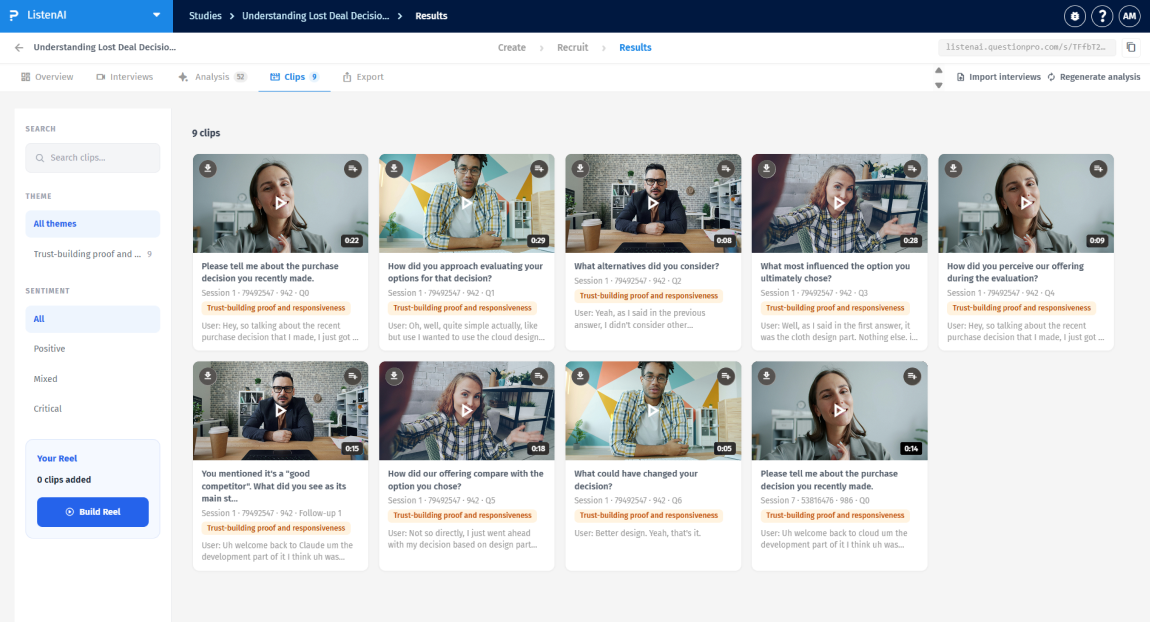Download the 'What most influenced the option' clip
Screen dimensions: 1150x622
(x=767, y=169)
